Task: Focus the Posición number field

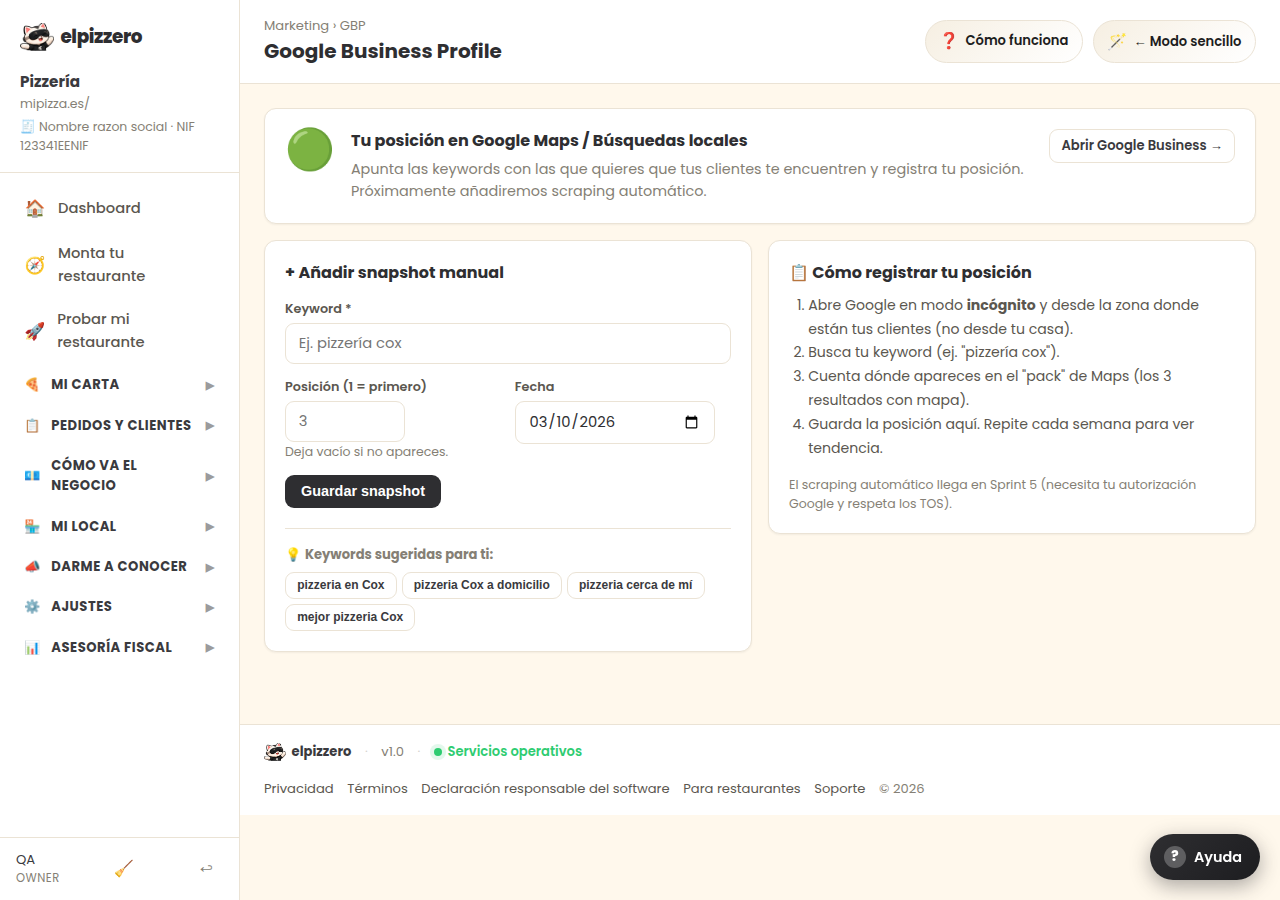Action: [345, 421]
